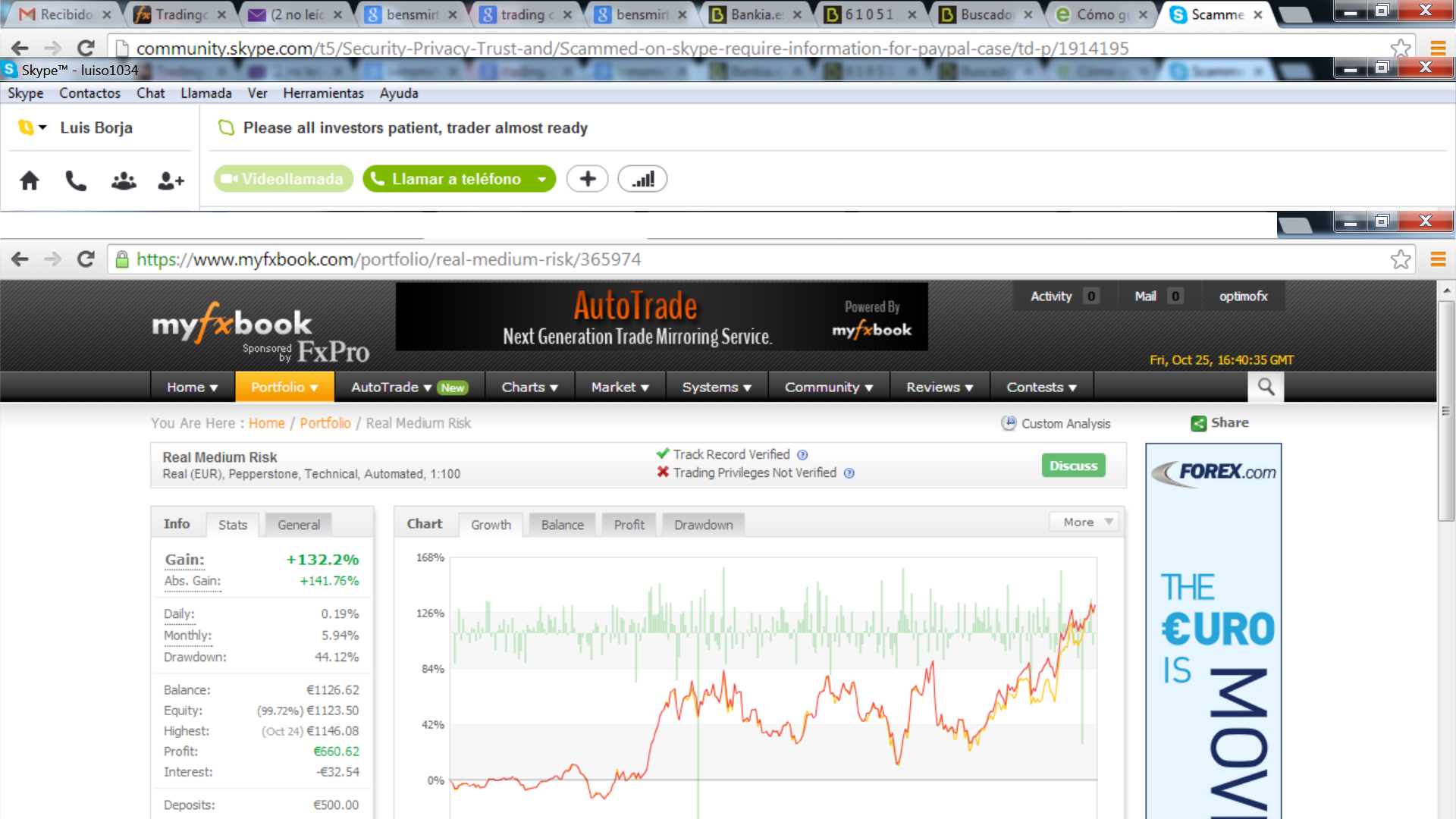The image size is (1456, 819).
Task: Open Activity notifications
Action: [x=1063, y=297]
